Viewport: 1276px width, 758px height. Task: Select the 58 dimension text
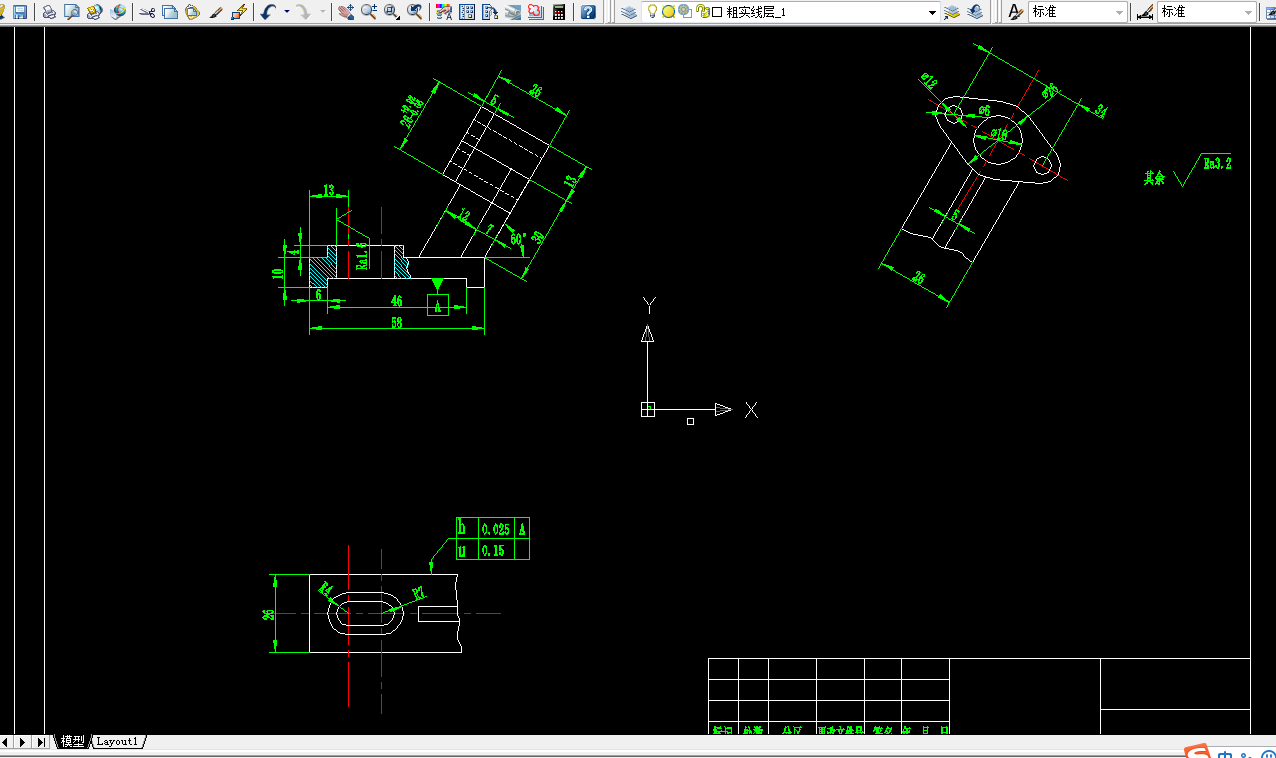pos(396,322)
